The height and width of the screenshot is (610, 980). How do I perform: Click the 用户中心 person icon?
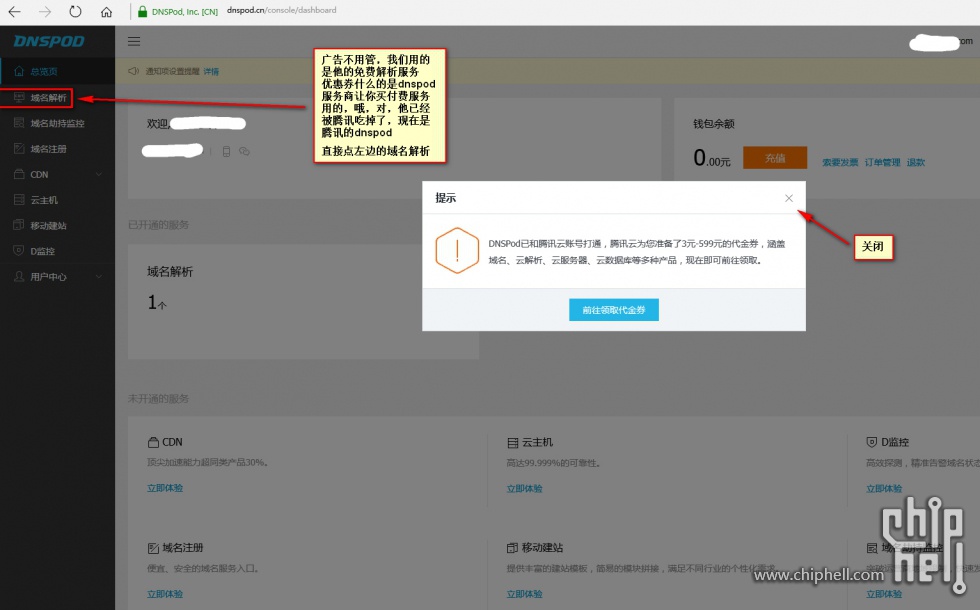(19, 276)
